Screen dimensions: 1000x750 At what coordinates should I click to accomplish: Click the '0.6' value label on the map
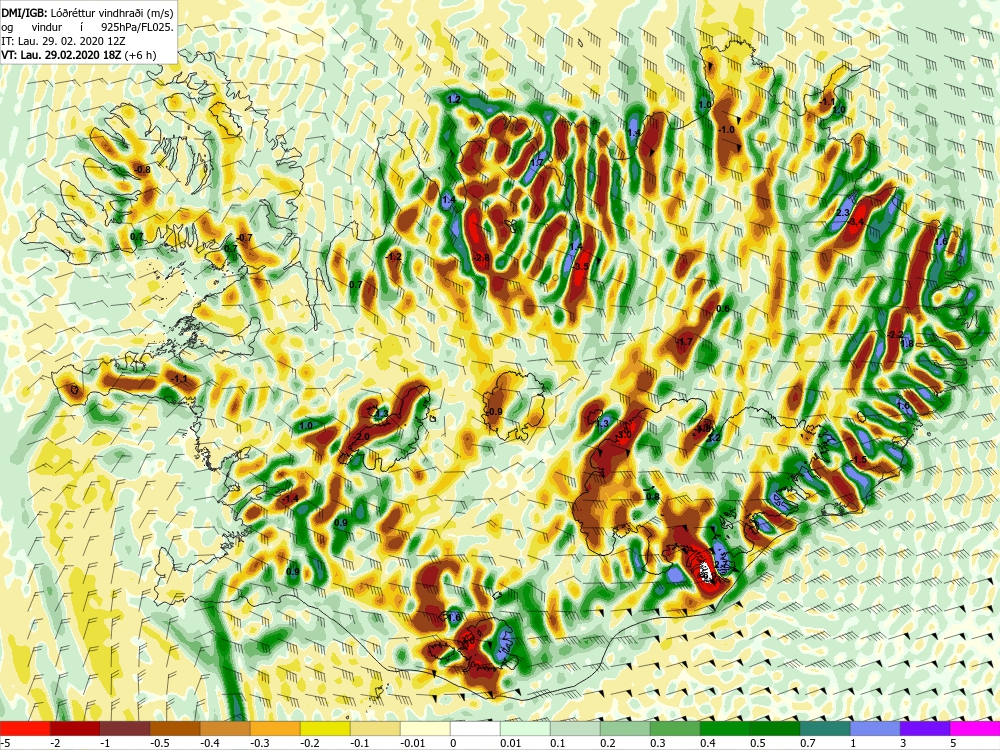[723, 309]
